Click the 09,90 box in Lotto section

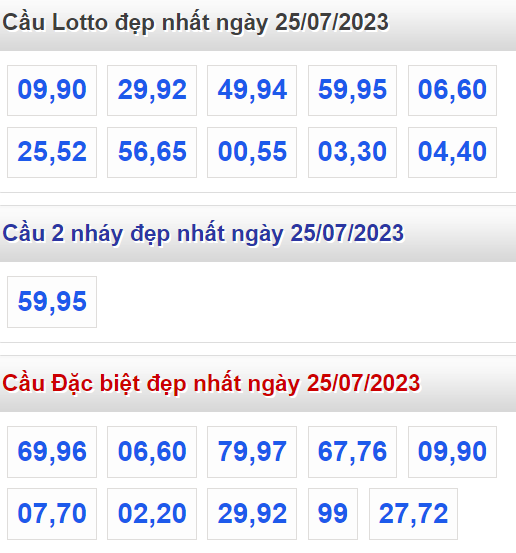pos(52,90)
